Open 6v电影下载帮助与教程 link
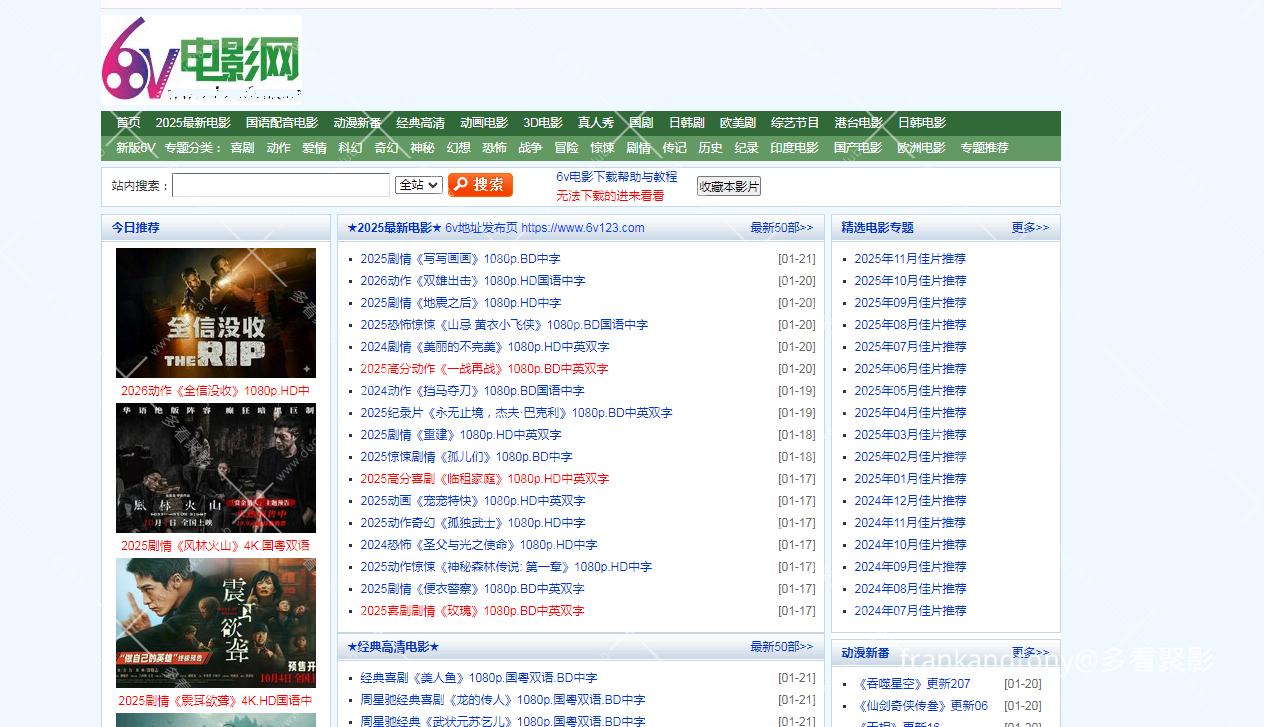Image resolution: width=1264 pixels, height=727 pixels. pyautogui.click(x=616, y=177)
